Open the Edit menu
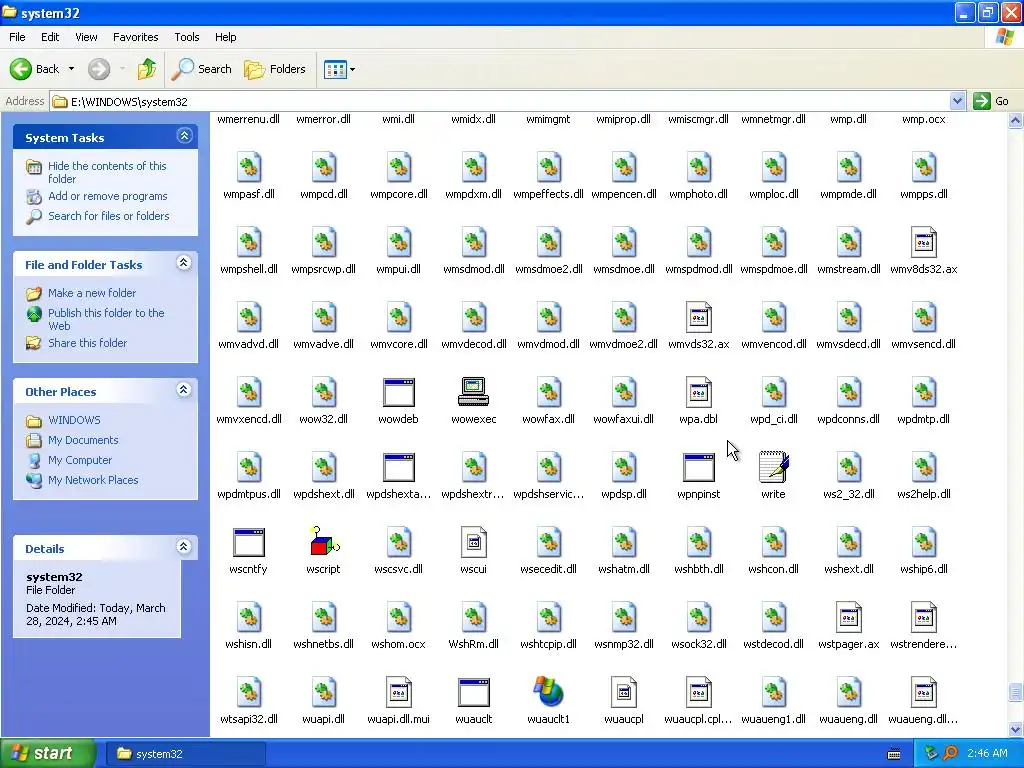This screenshot has width=1024, height=768. pos(50,37)
